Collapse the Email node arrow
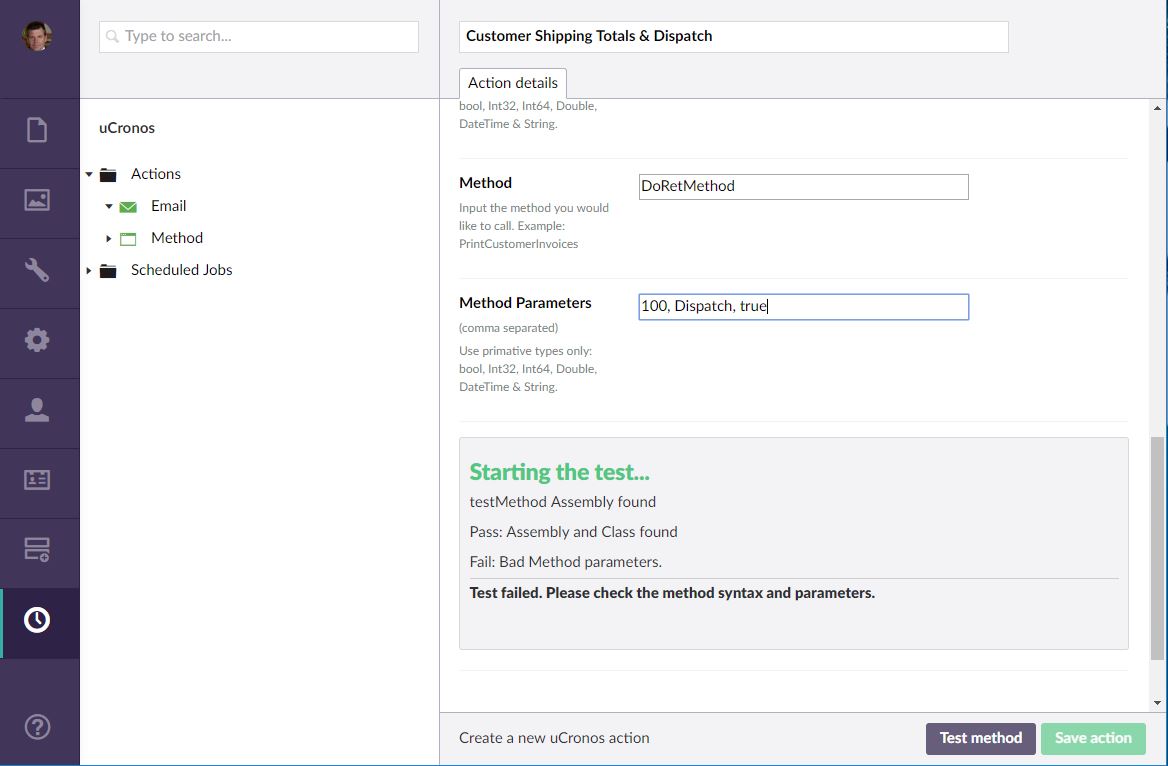Image resolution: width=1168 pixels, height=766 pixels. pyautogui.click(x=109, y=206)
